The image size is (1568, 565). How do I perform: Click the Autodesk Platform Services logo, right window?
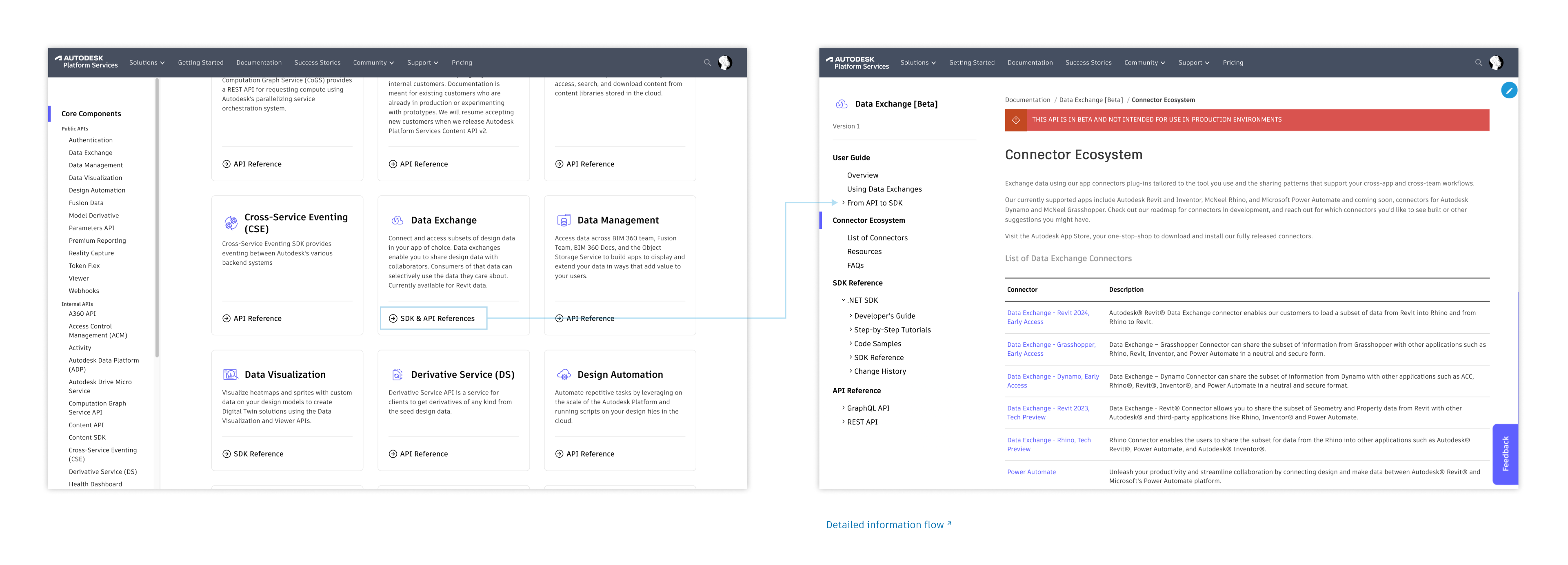tap(857, 63)
